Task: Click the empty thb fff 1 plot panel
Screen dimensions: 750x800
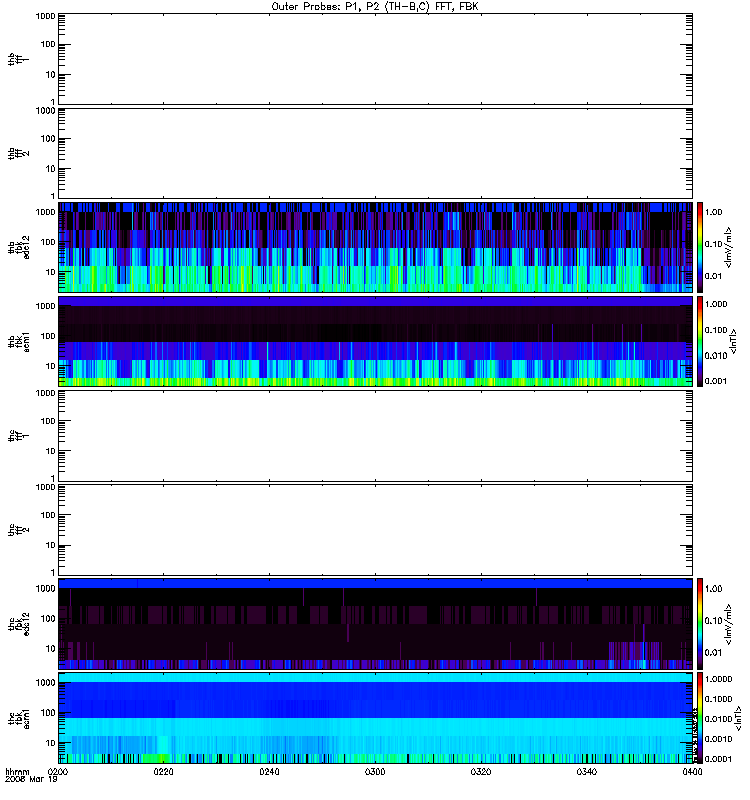Action: tap(376, 59)
